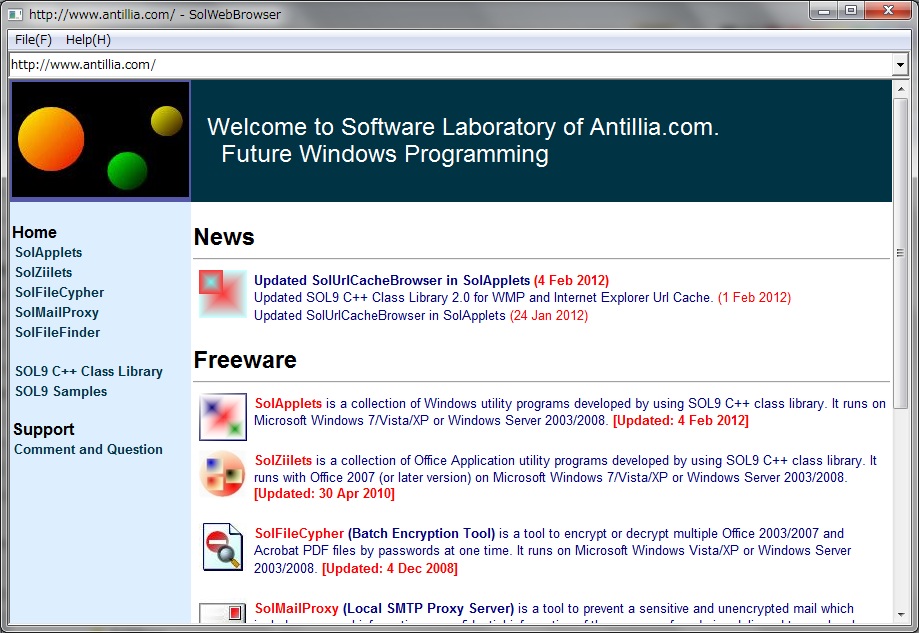Click 'Welcome to Software Laboratory' banner text
The image size is (919, 633).
463,127
